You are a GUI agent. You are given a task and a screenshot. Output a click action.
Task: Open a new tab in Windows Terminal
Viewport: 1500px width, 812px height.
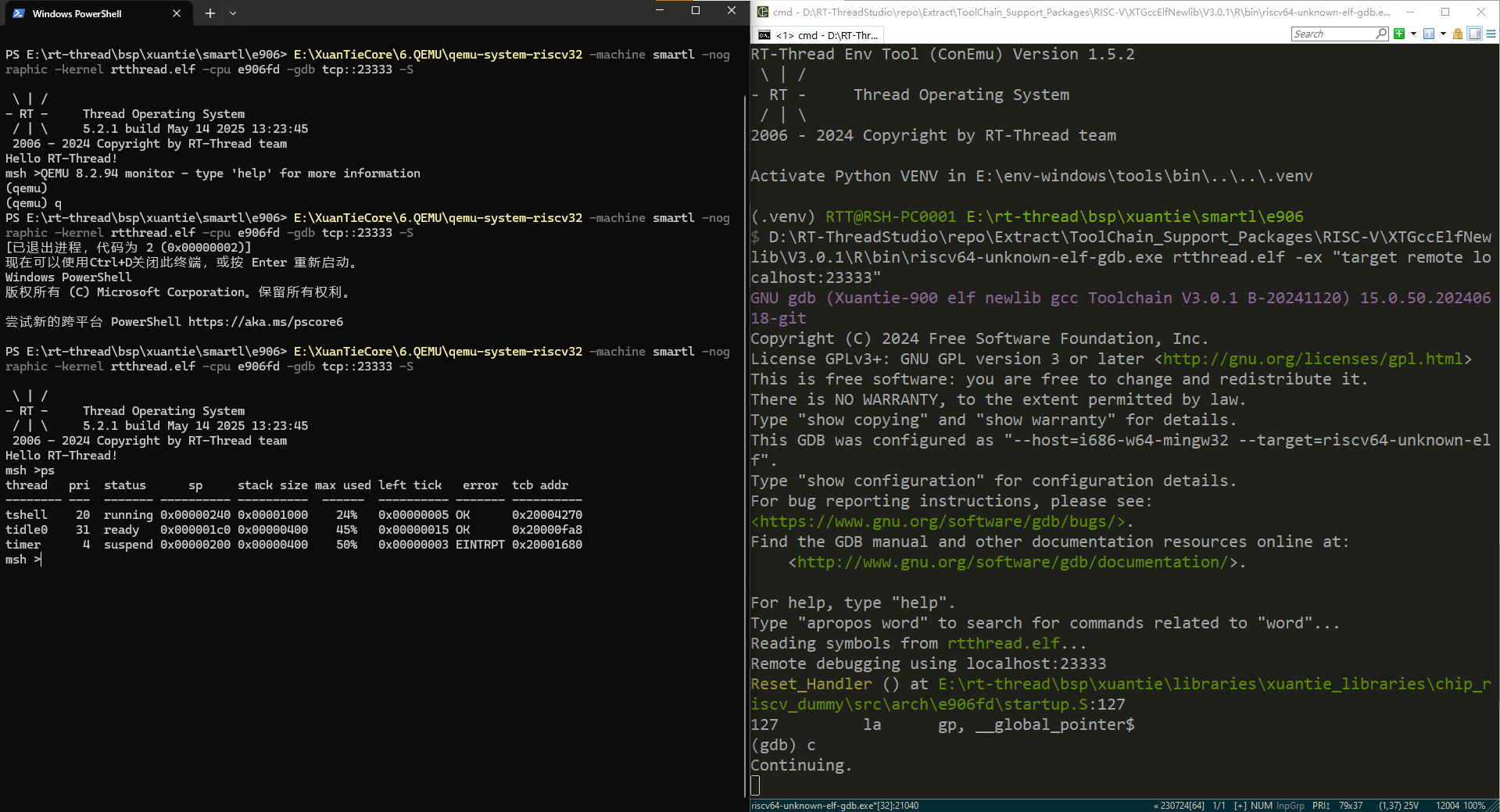pos(209,13)
